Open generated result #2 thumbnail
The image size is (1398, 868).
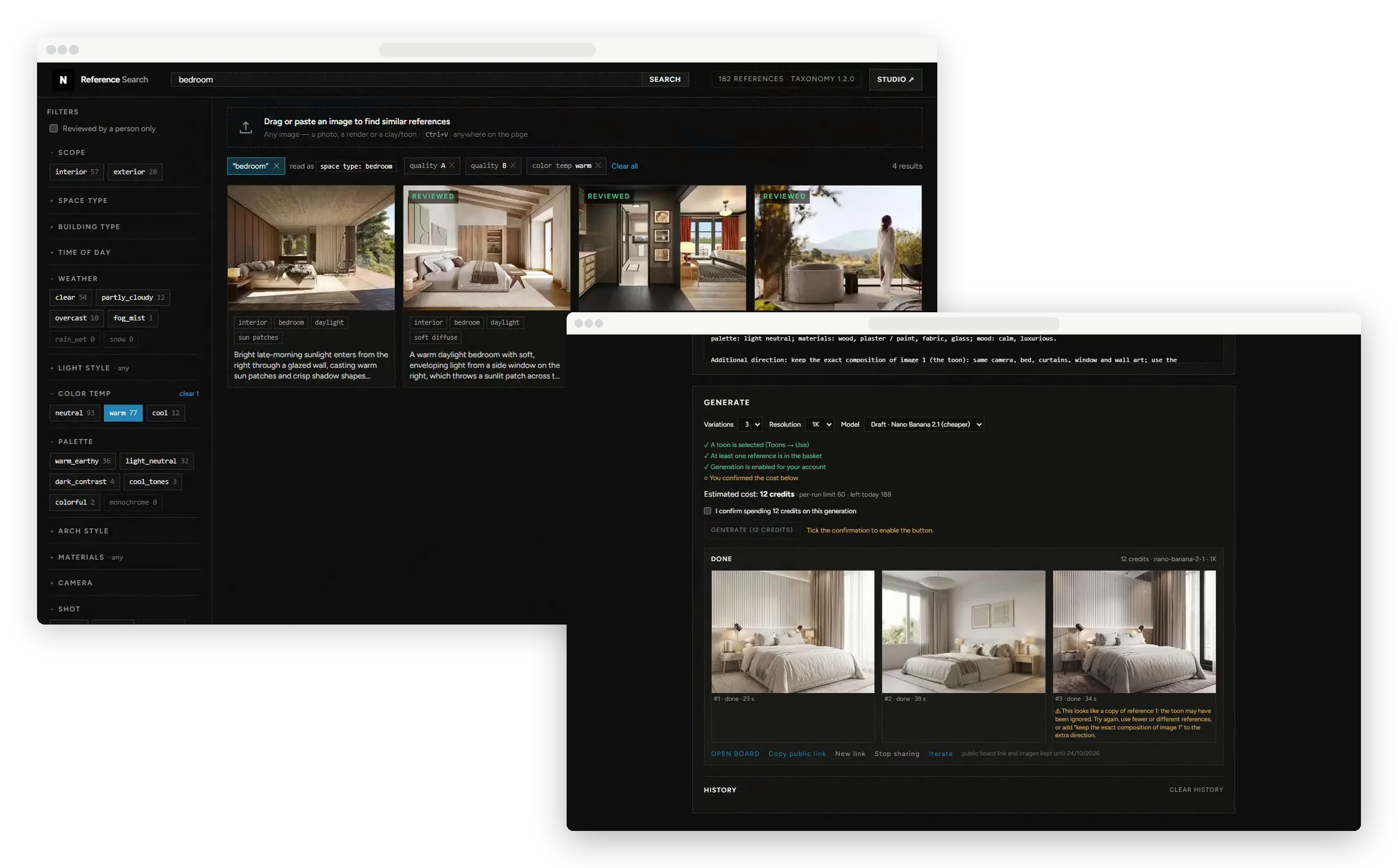point(963,631)
